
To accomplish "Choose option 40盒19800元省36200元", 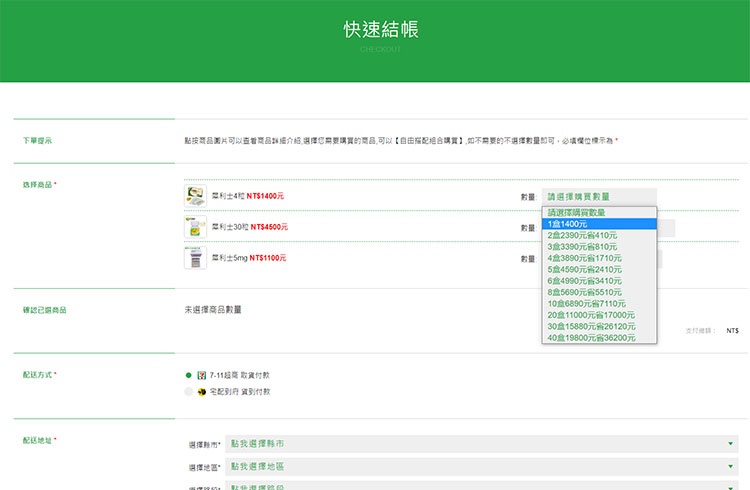I will (599, 338).
